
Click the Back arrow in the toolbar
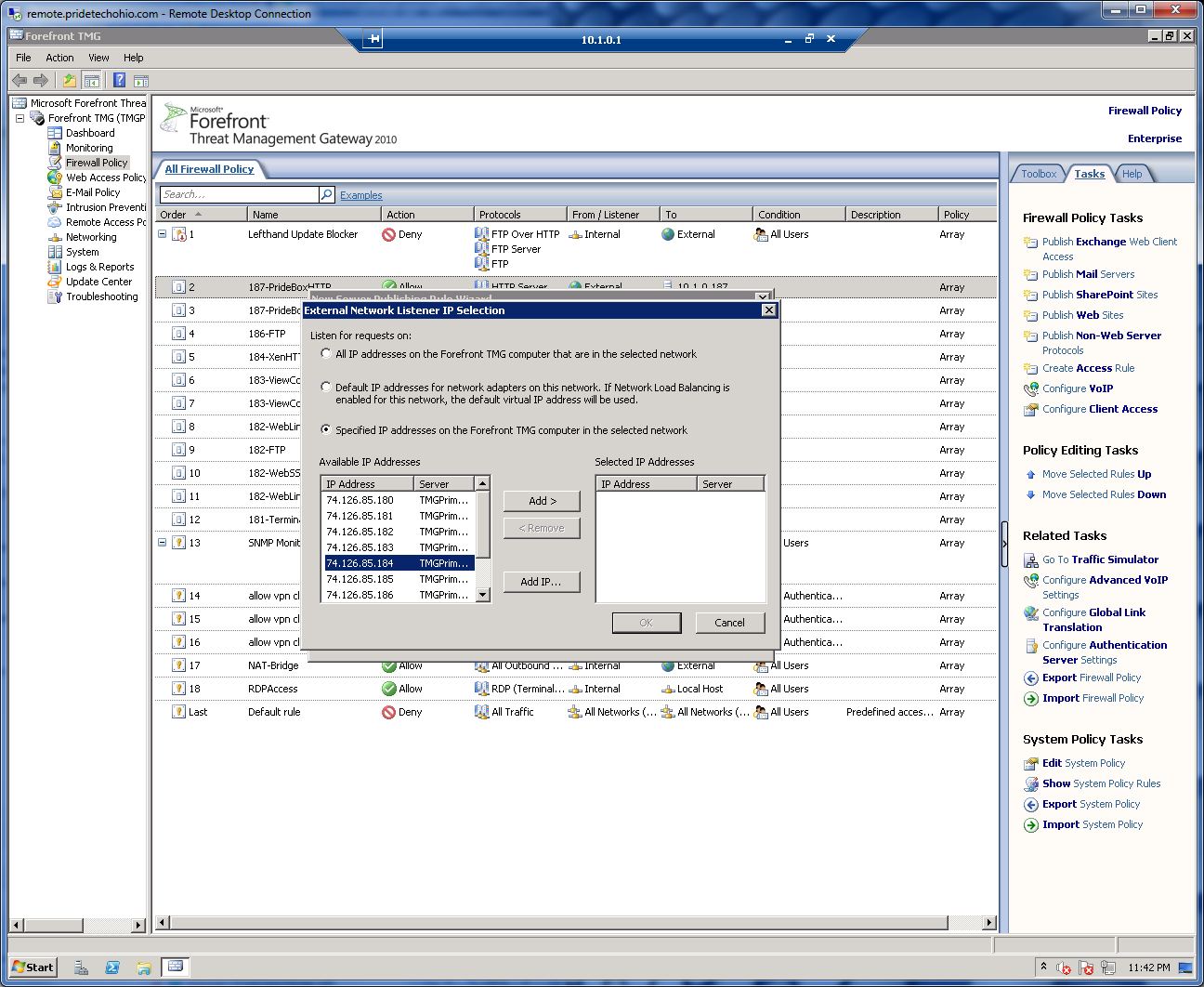pyautogui.click(x=19, y=81)
